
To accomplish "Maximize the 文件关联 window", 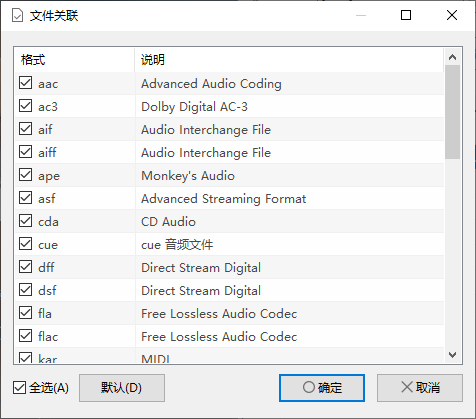I will point(406,15).
